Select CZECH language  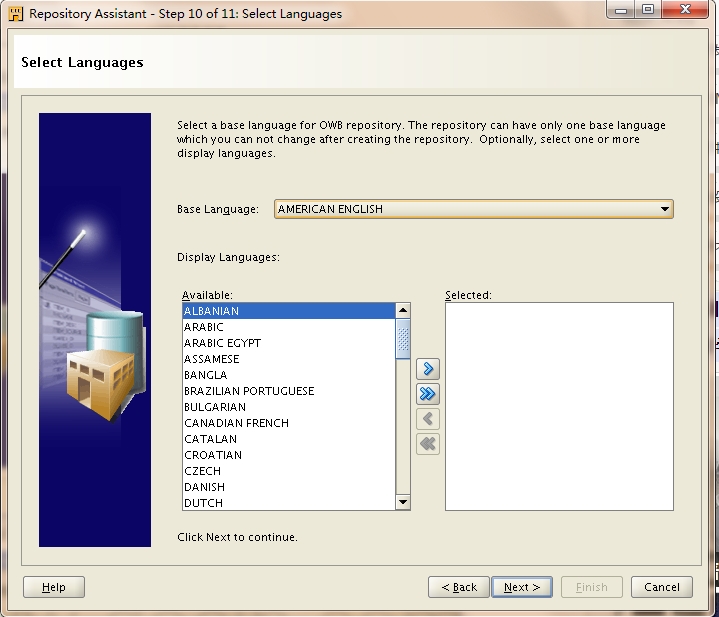pyautogui.click(x=288, y=471)
